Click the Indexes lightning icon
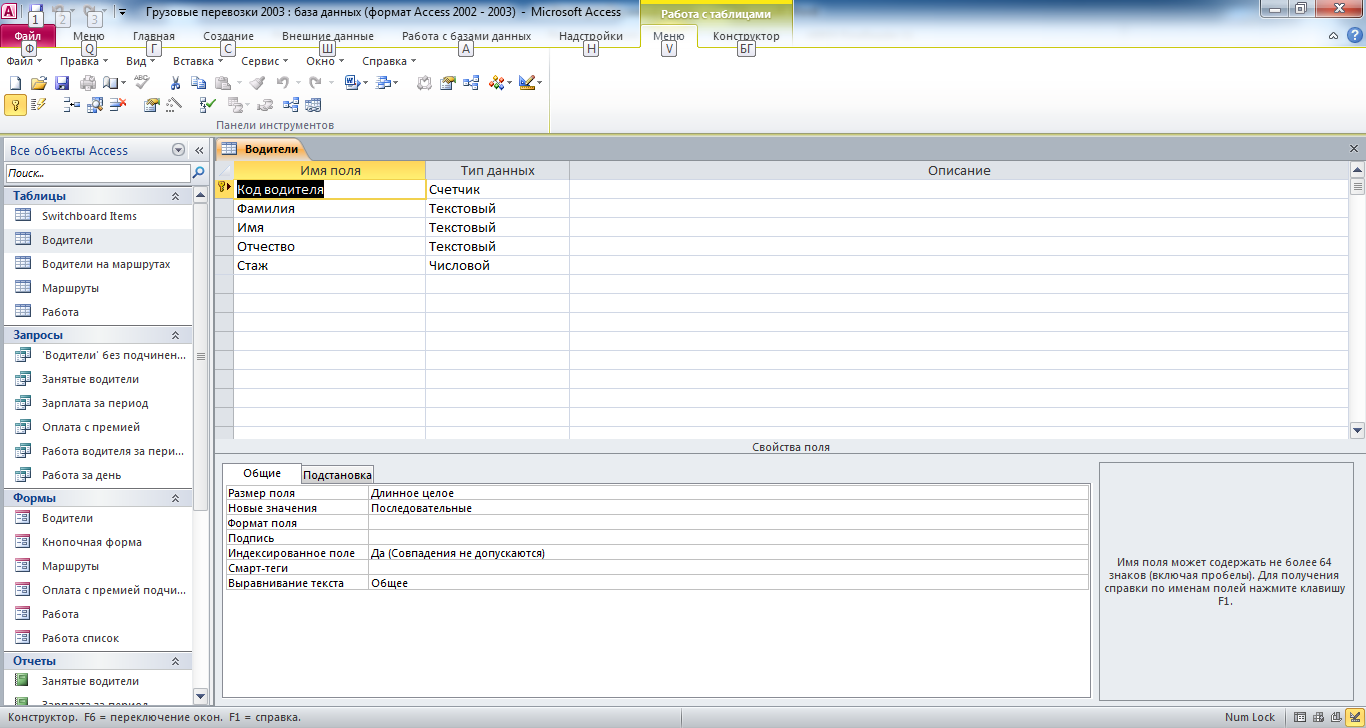1366x728 pixels. click(x=38, y=104)
